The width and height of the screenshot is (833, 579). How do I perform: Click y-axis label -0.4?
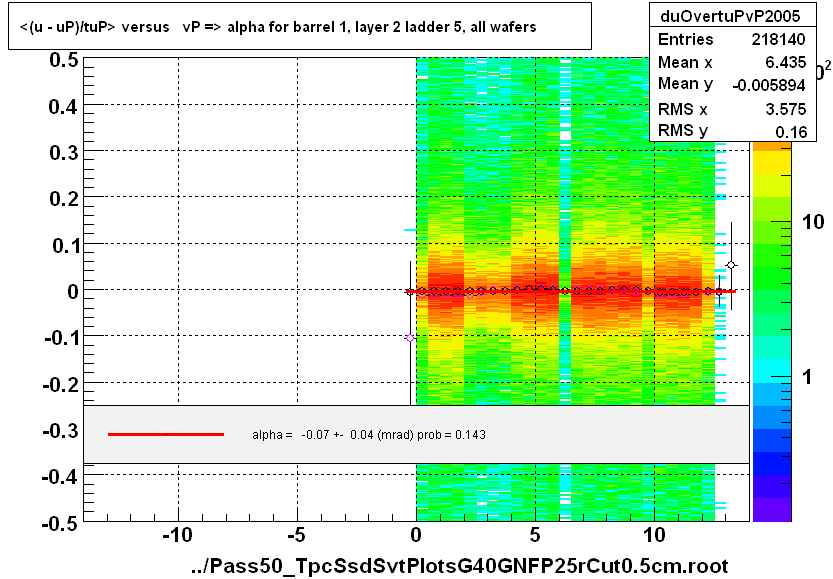[61, 476]
